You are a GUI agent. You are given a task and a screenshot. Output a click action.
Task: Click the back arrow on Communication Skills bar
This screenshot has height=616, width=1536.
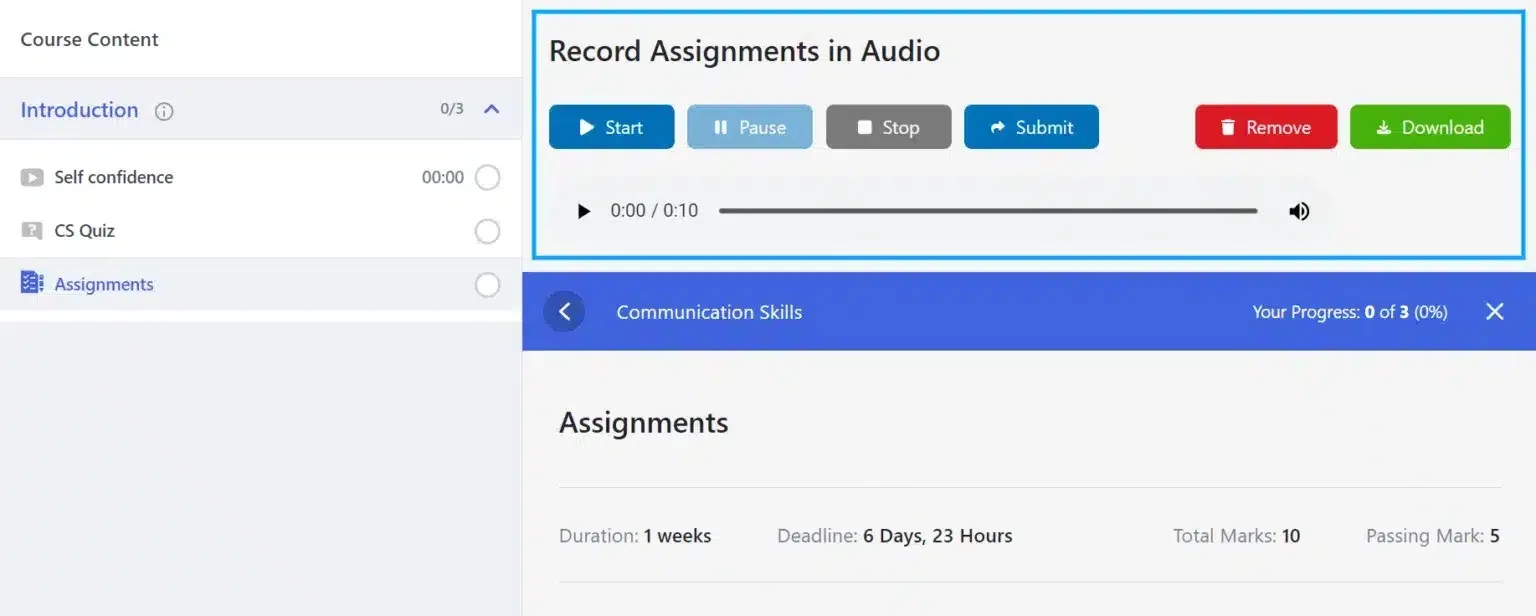(564, 311)
